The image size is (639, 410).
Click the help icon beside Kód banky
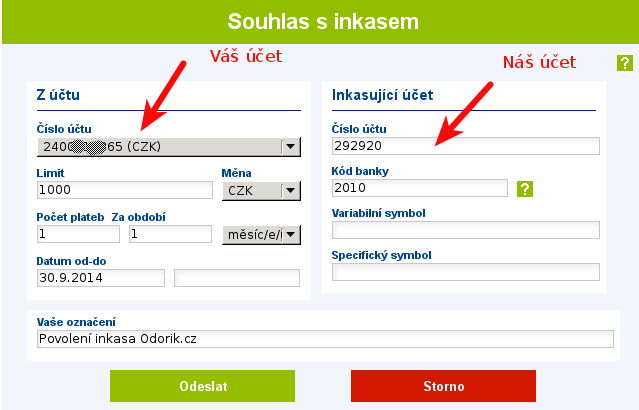[525, 189]
